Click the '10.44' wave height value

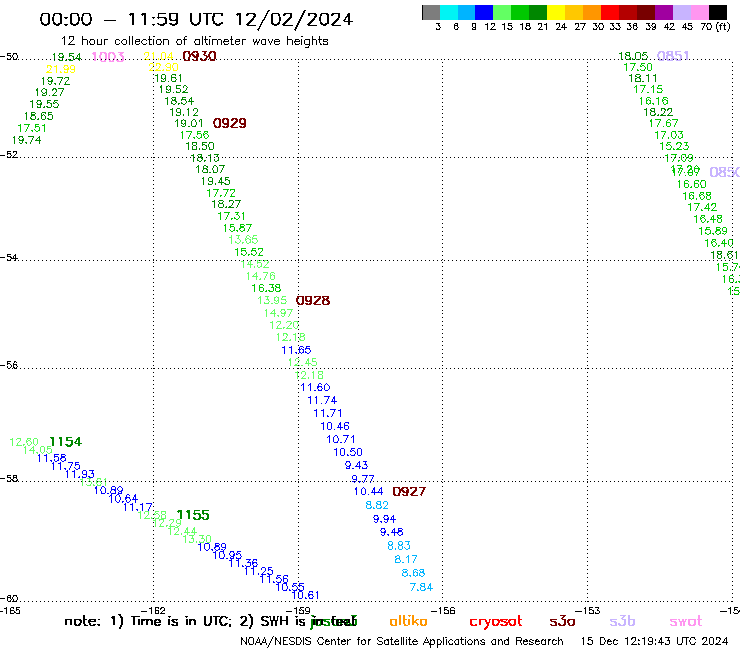click(x=369, y=491)
